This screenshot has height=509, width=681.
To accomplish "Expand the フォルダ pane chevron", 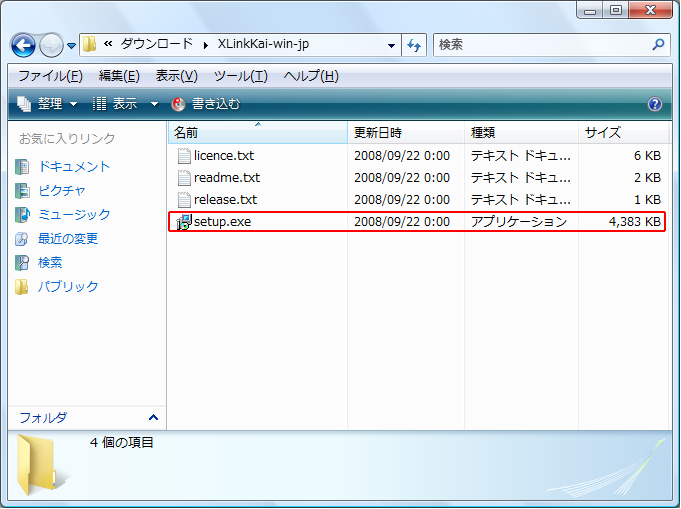I will (153, 418).
